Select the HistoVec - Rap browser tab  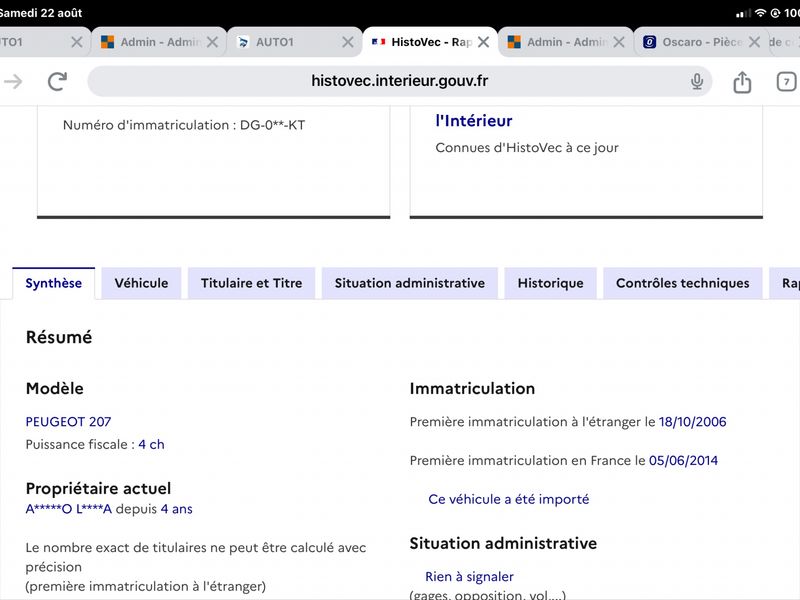click(x=430, y=42)
